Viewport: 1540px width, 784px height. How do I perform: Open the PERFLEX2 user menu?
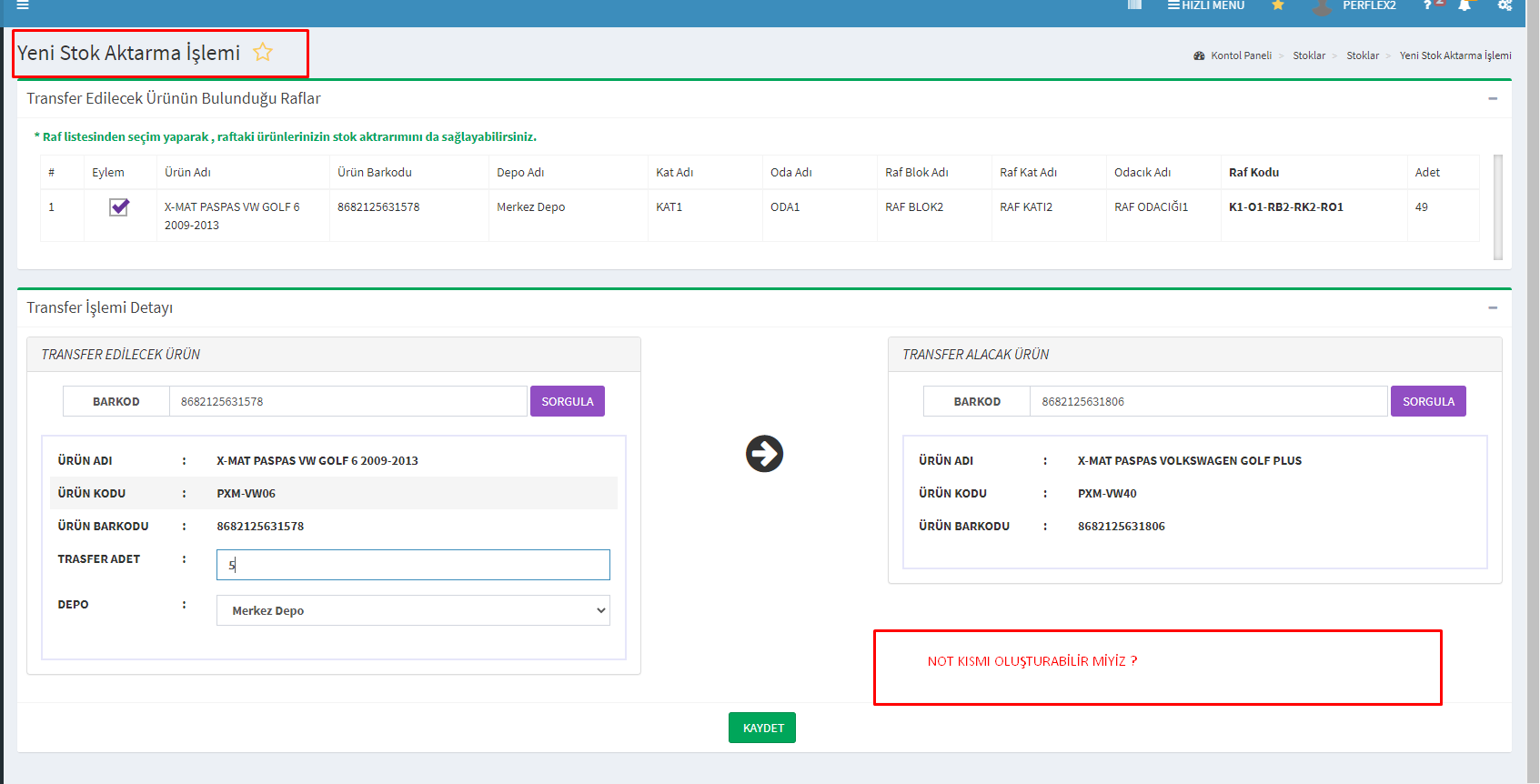point(1368,5)
